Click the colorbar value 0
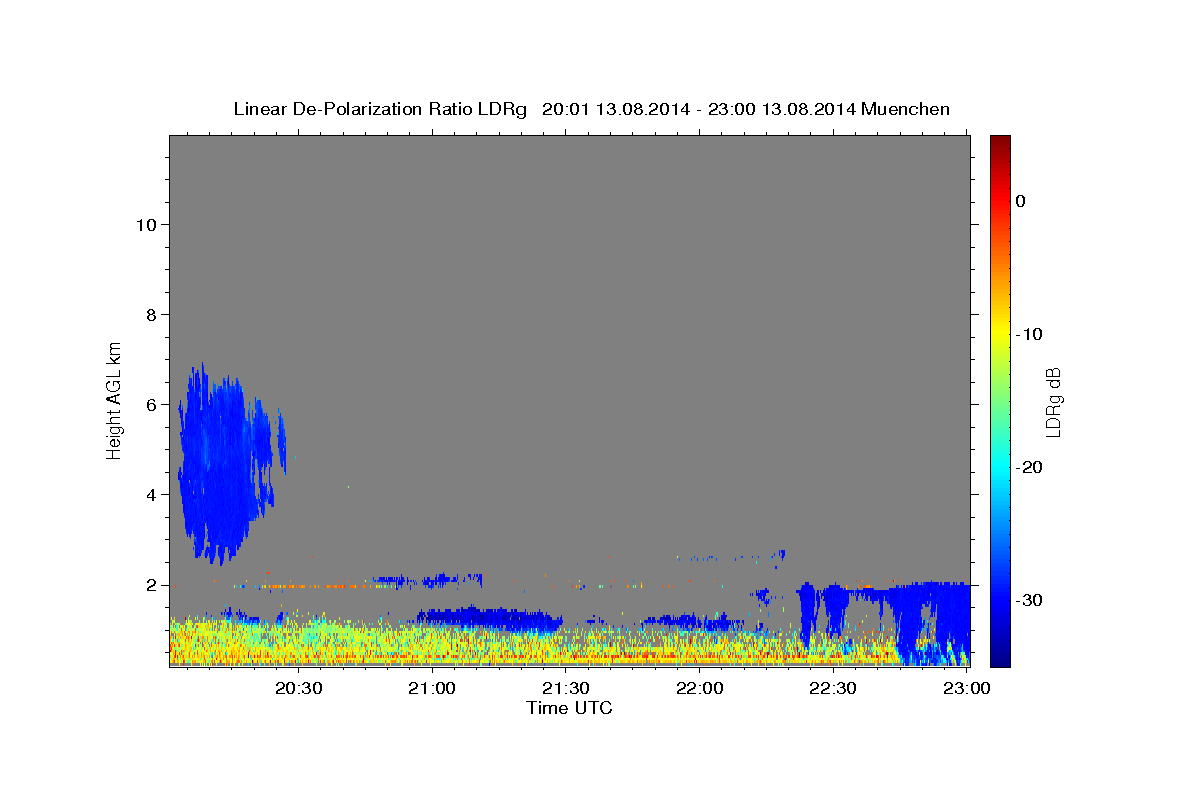 (1020, 201)
